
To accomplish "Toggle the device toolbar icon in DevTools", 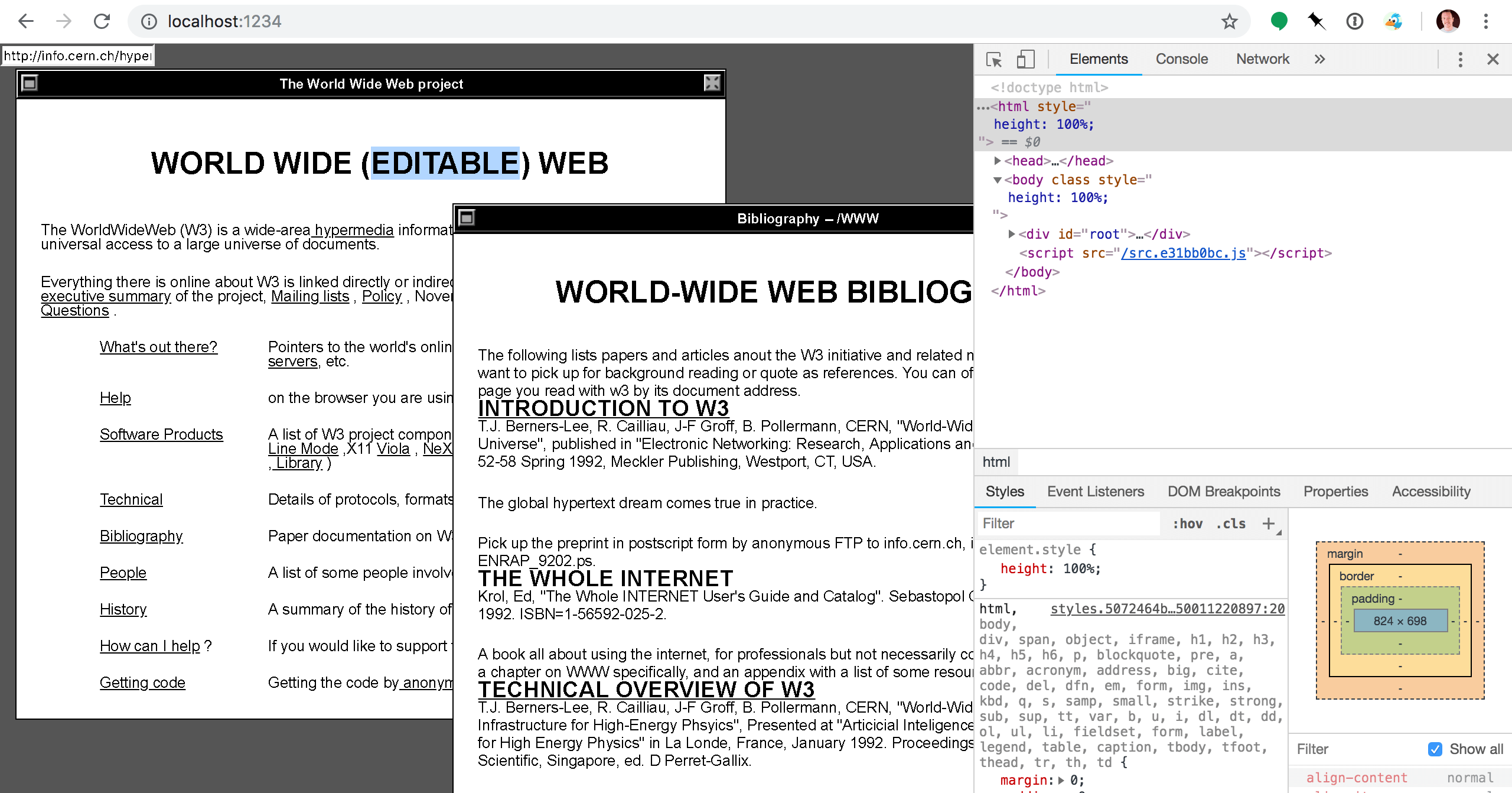I will click(1025, 59).
